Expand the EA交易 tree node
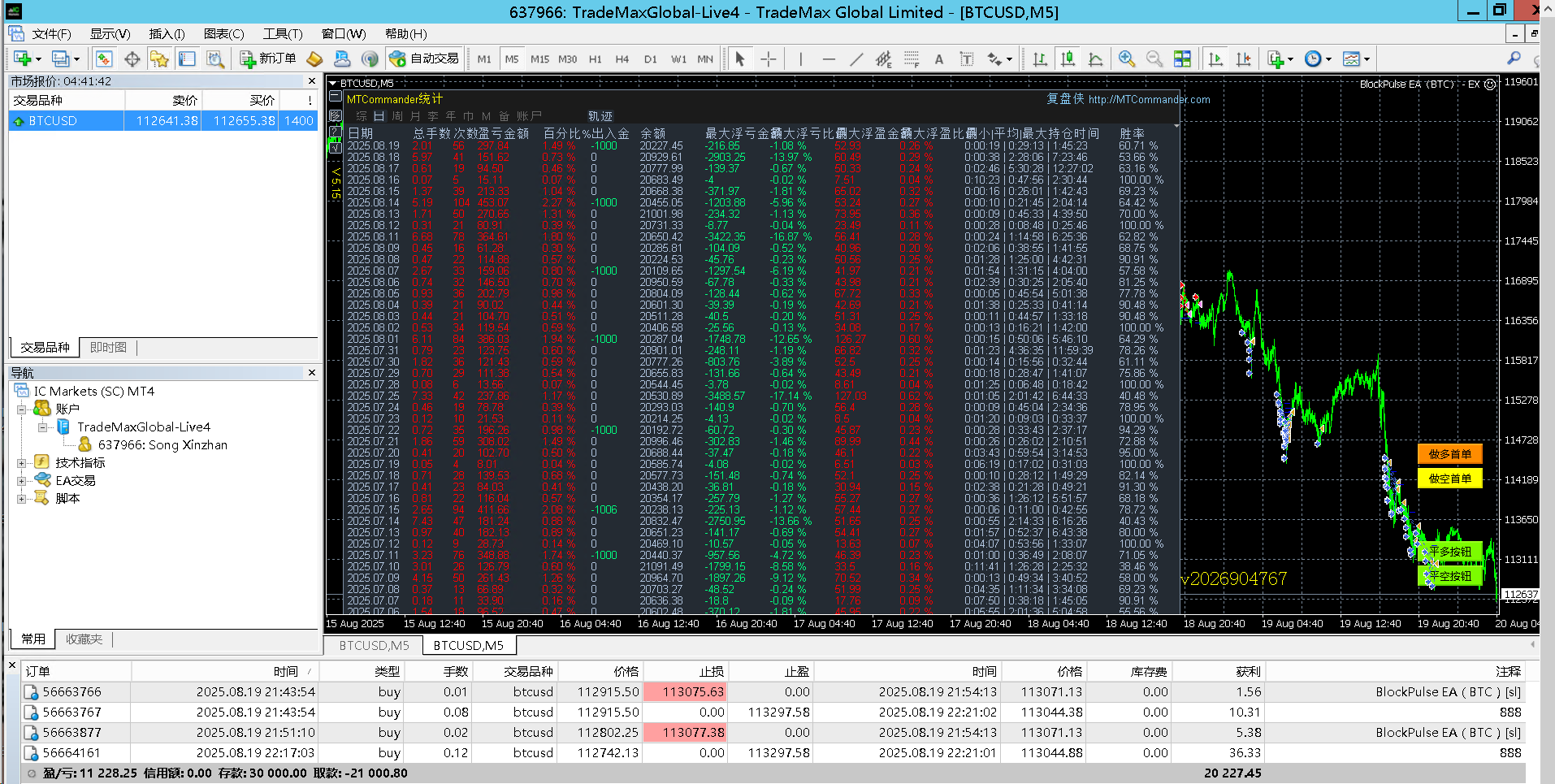 click(x=22, y=481)
